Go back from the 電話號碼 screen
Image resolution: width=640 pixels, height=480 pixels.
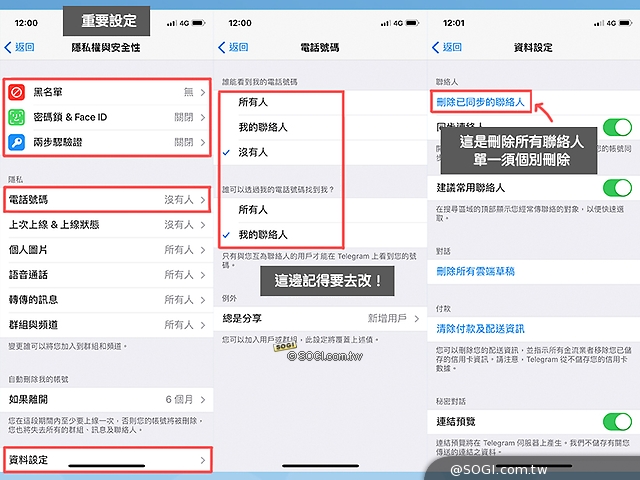[233, 47]
